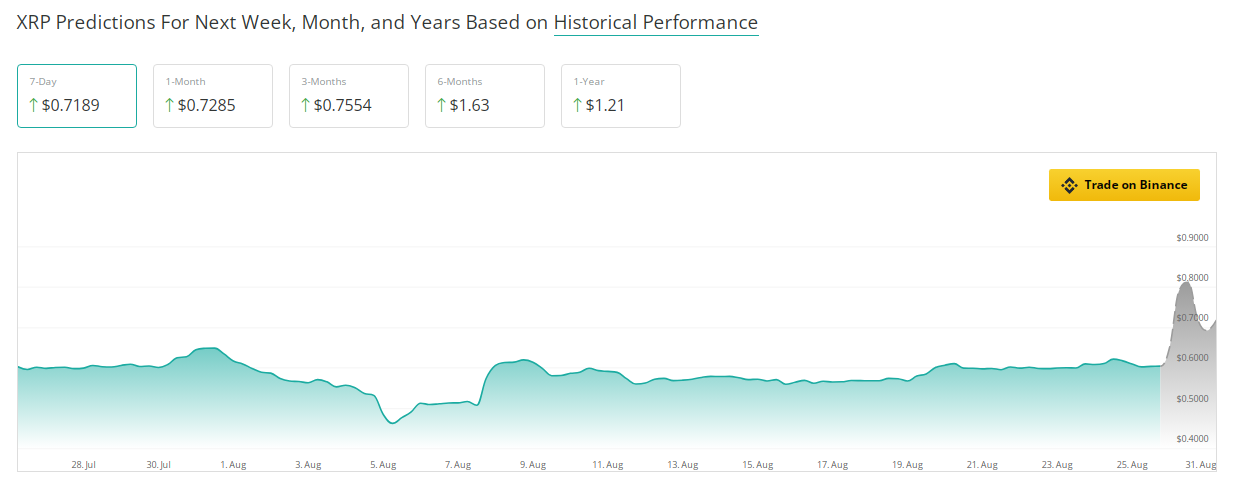Click the 19. Aug date marker
This screenshot has width=1233, height=487.
click(907, 465)
